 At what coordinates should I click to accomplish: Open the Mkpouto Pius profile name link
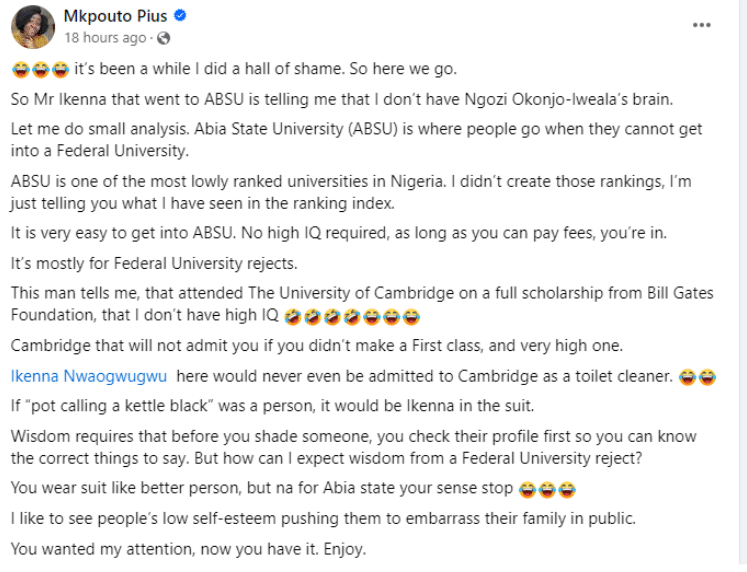(x=111, y=17)
